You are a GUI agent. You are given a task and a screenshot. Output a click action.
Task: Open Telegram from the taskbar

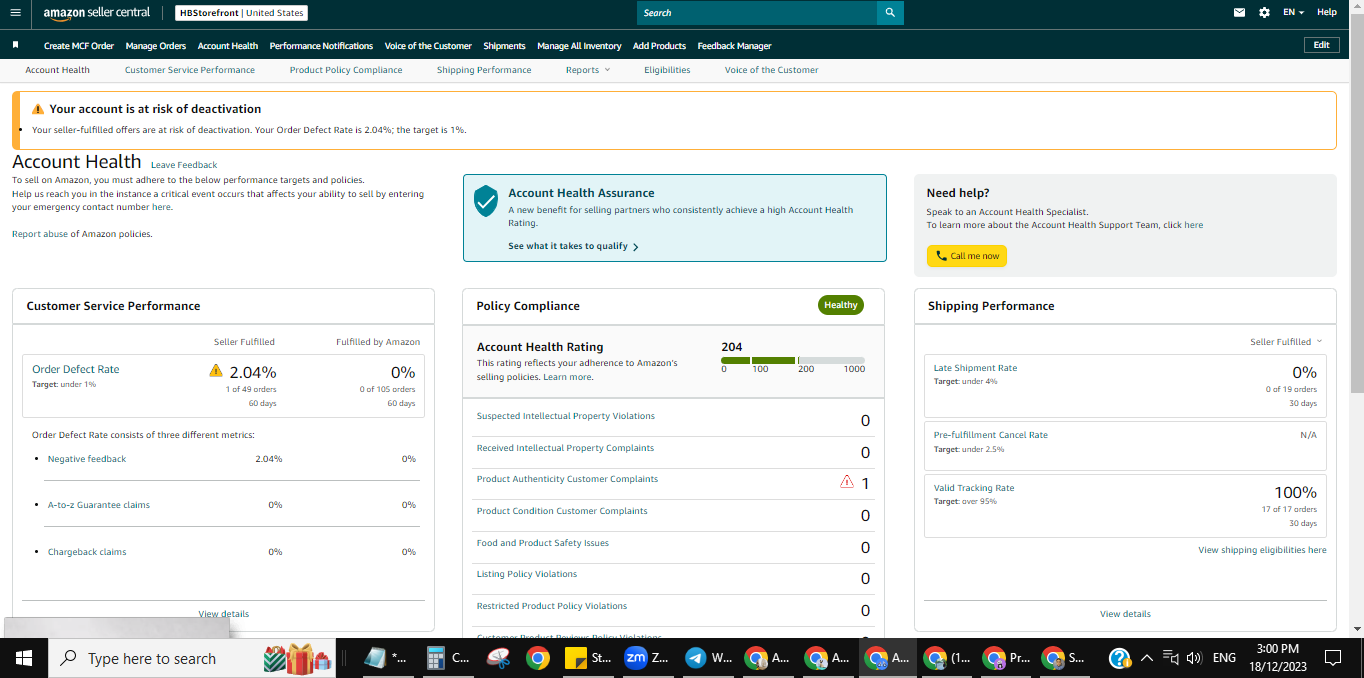[x=707, y=658]
